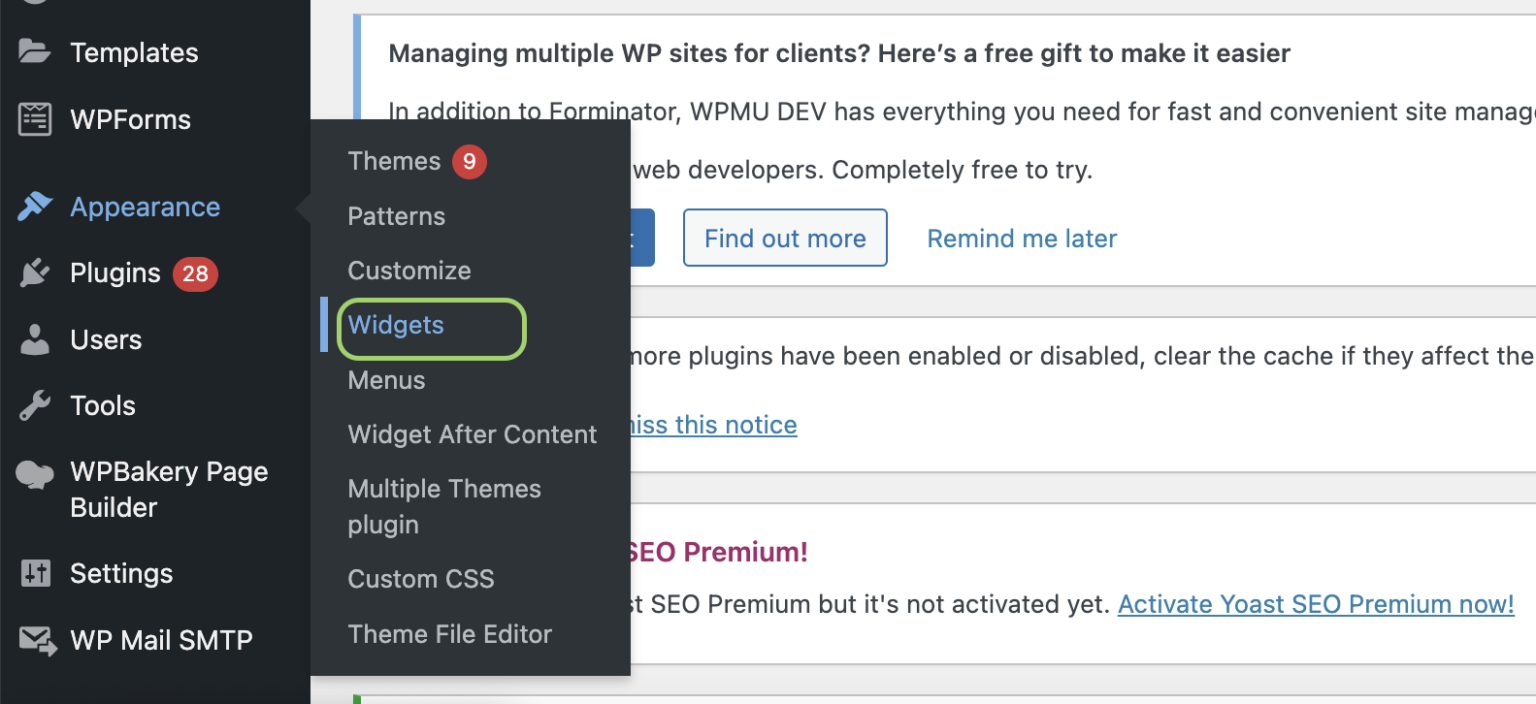Click the Templates folder icon
Image resolution: width=1536 pixels, height=704 pixels.
tap(33, 52)
